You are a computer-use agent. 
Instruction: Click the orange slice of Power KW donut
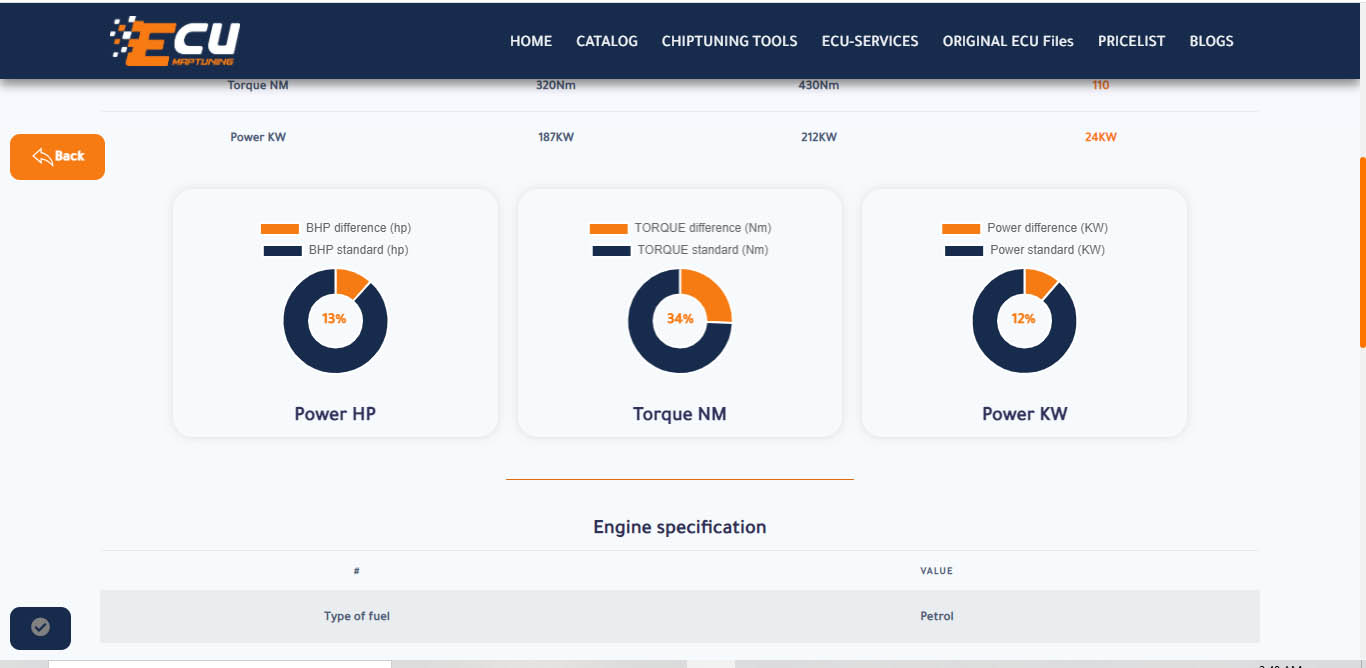(x=1039, y=282)
